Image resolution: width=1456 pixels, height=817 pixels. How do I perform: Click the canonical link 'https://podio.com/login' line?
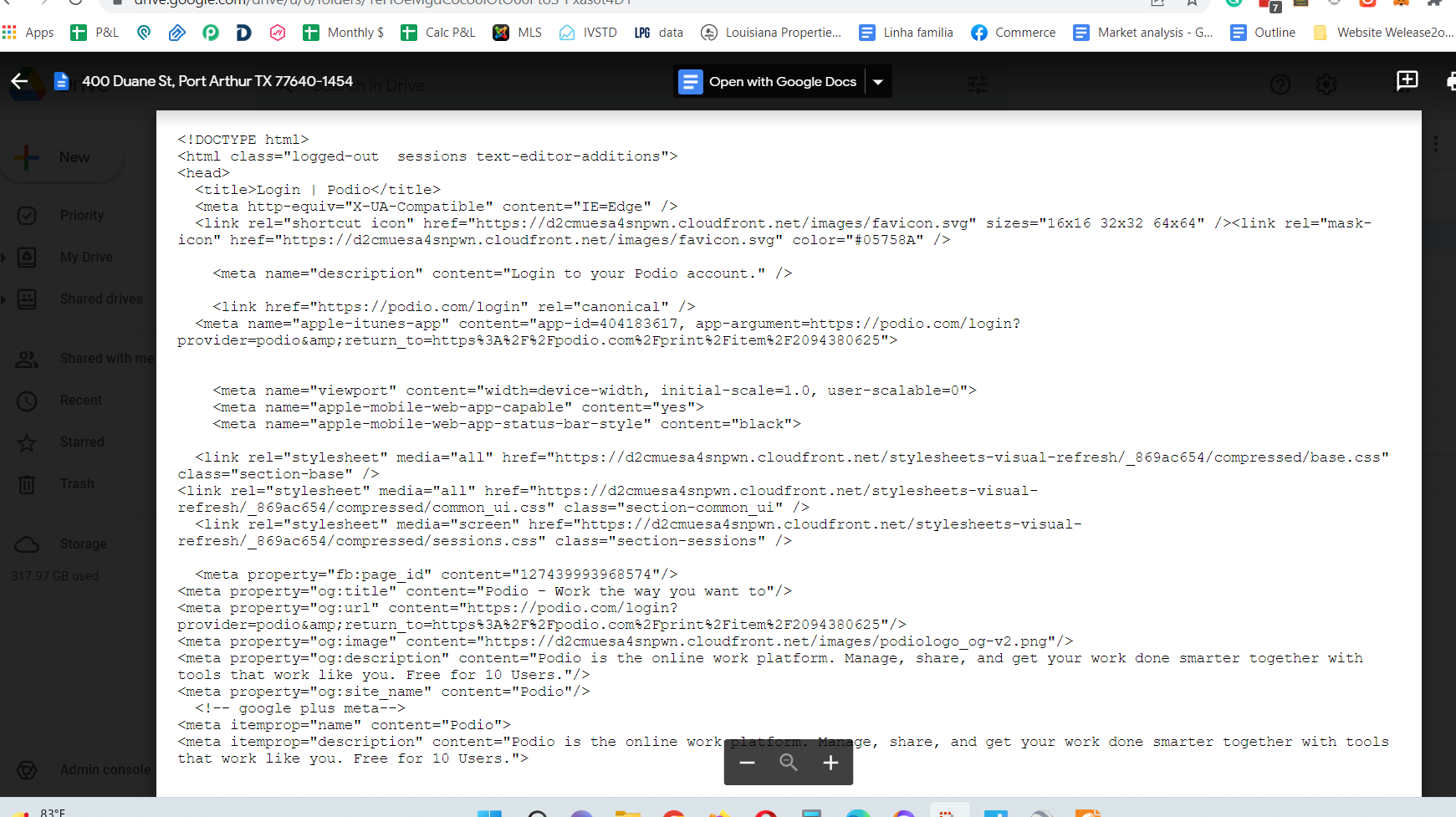(454, 307)
